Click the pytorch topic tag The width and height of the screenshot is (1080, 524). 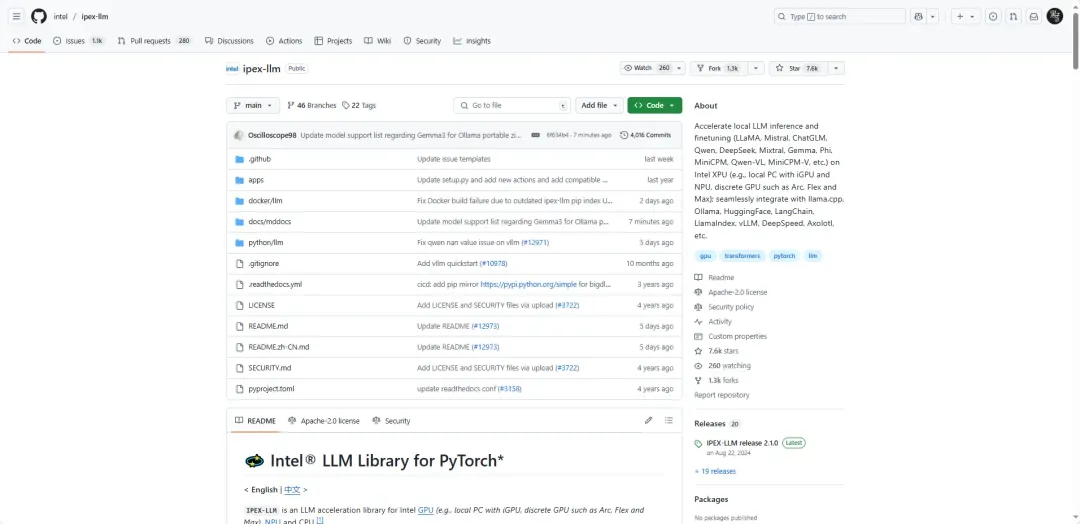coord(784,255)
